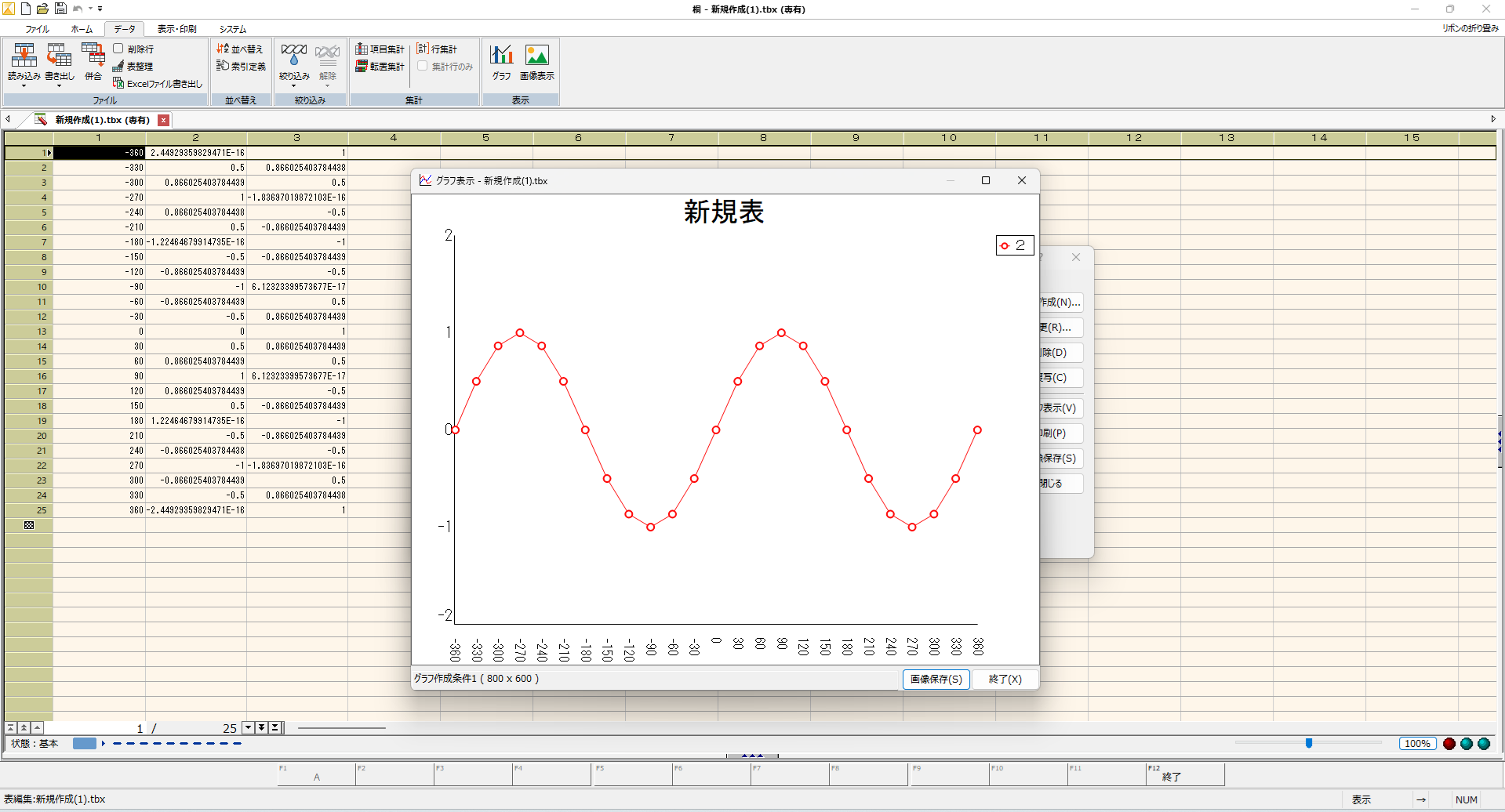Image resolution: width=1505 pixels, height=812 pixels.
Task: Switch to the ホーム ribbon tab
Action: tap(82, 29)
